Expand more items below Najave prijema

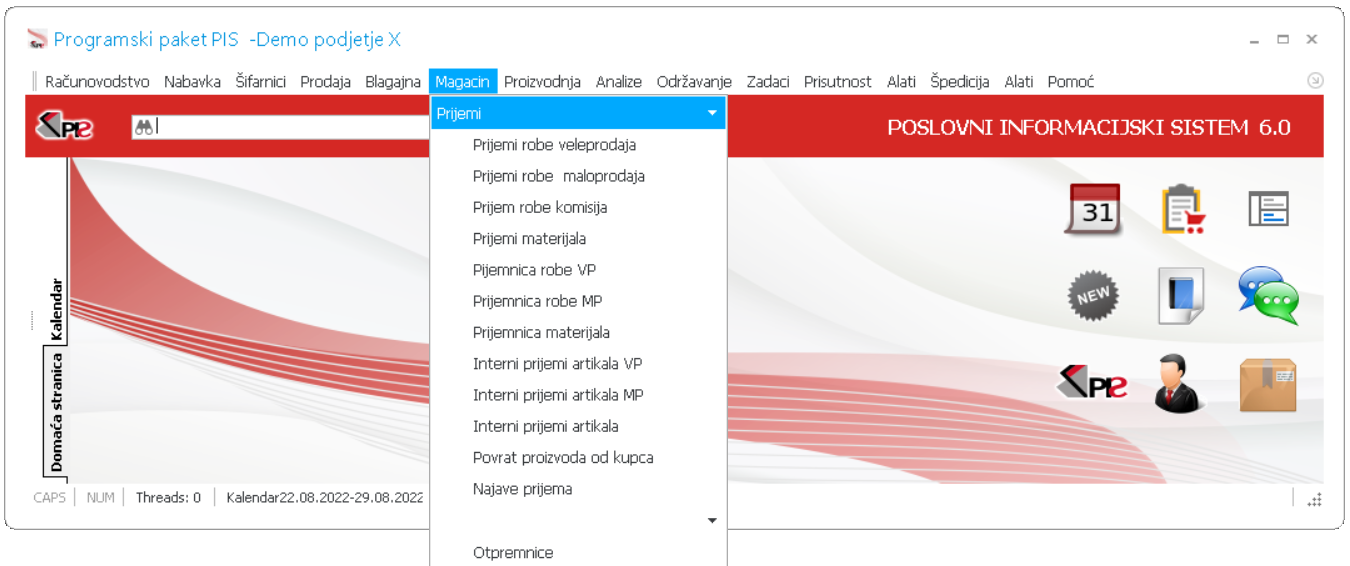pyautogui.click(x=712, y=521)
